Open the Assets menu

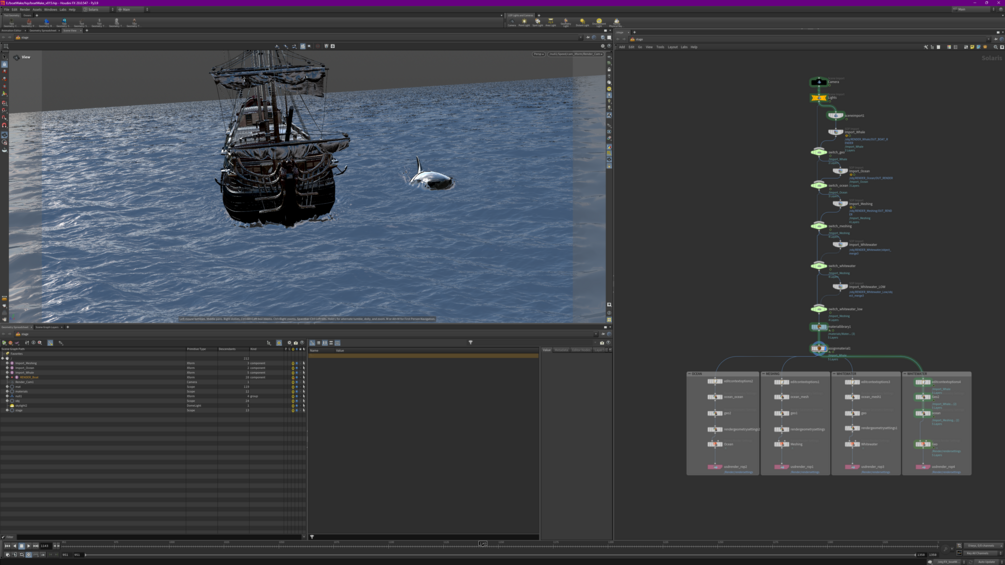tap(37, 10)
